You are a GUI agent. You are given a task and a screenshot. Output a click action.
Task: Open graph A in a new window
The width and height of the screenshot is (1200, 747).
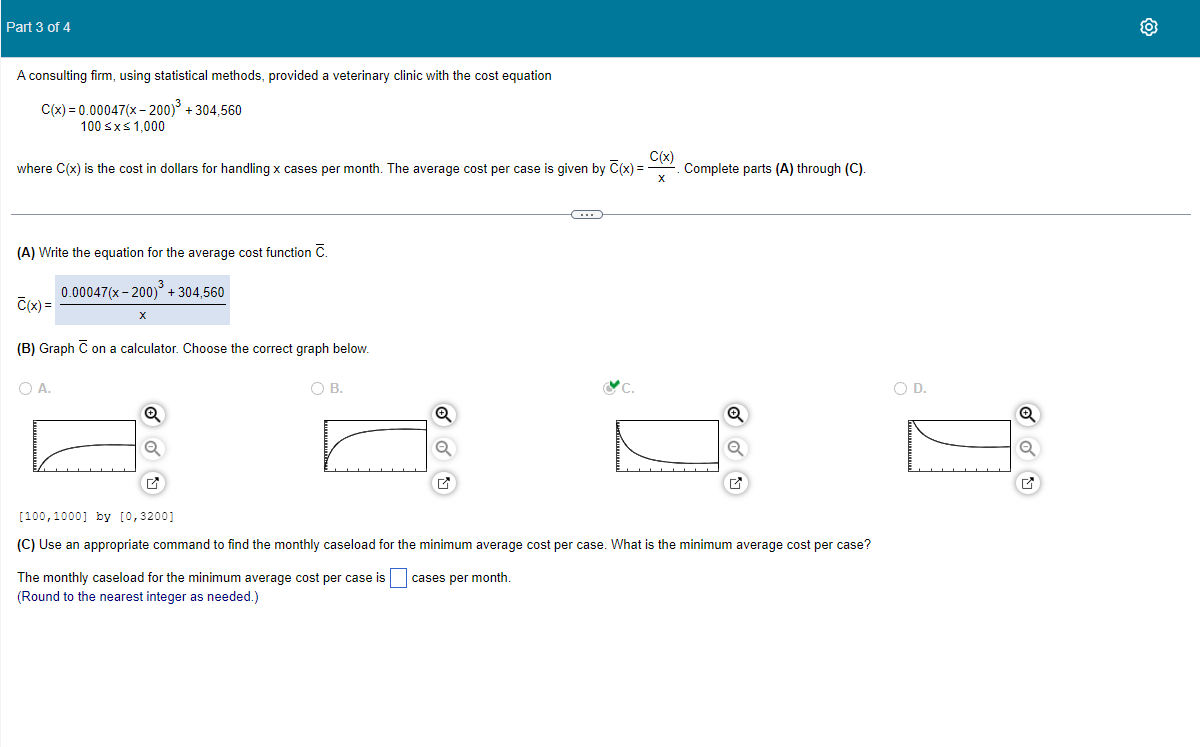coord(151,484)
